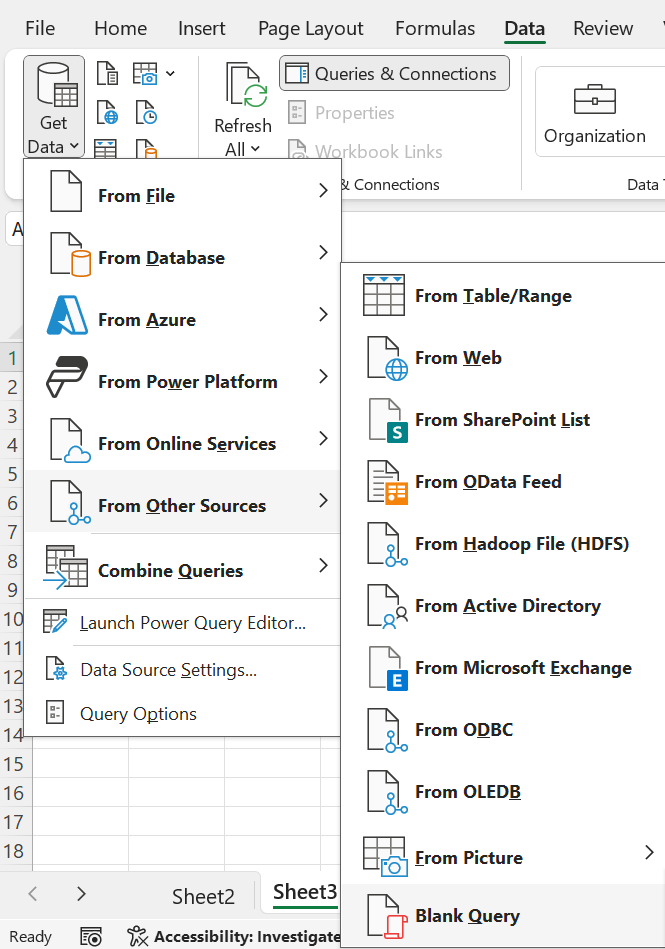The image size is (665, 949).
Task: Click the next sheet navigation arrow
Action: [82, 893]
